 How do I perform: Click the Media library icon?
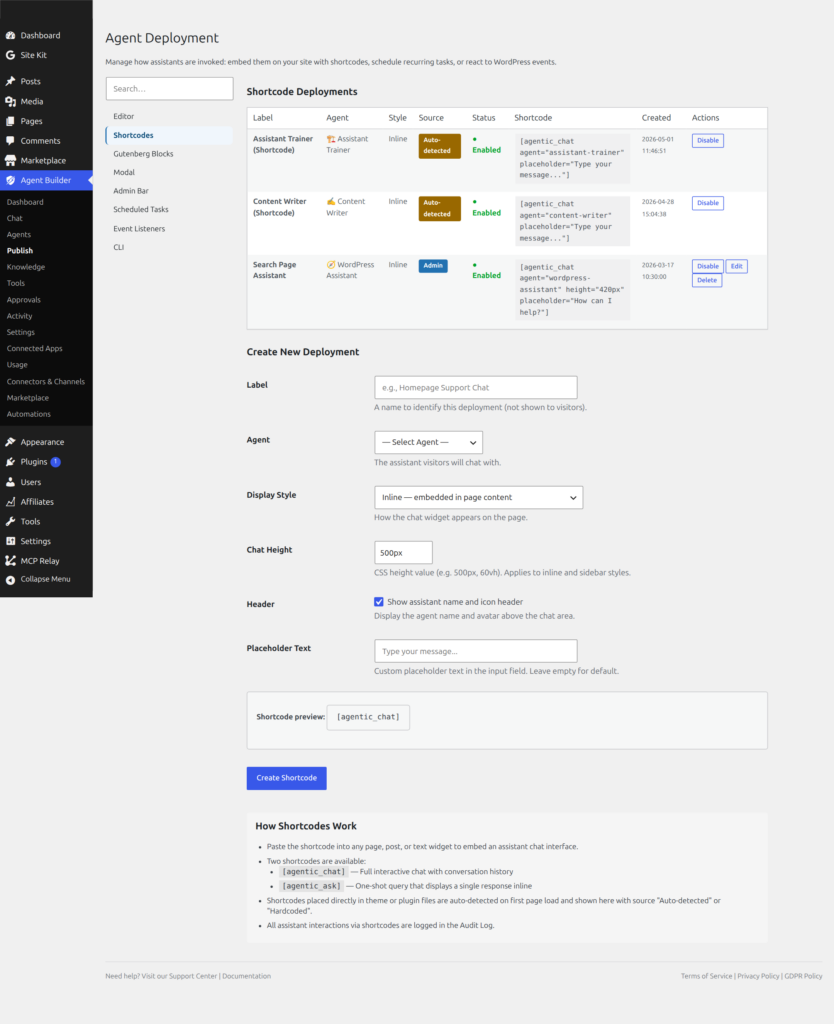click(x=10, y=101)
